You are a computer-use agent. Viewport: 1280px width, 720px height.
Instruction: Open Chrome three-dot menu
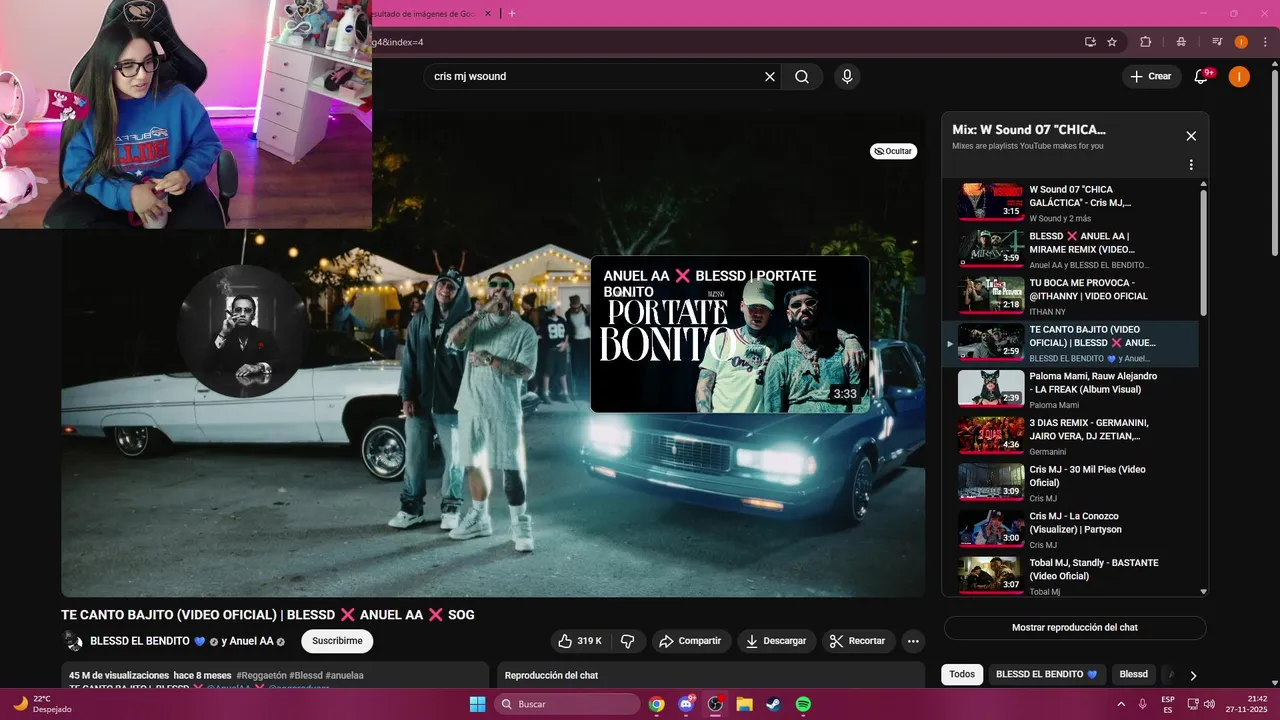pos(1263,42)
